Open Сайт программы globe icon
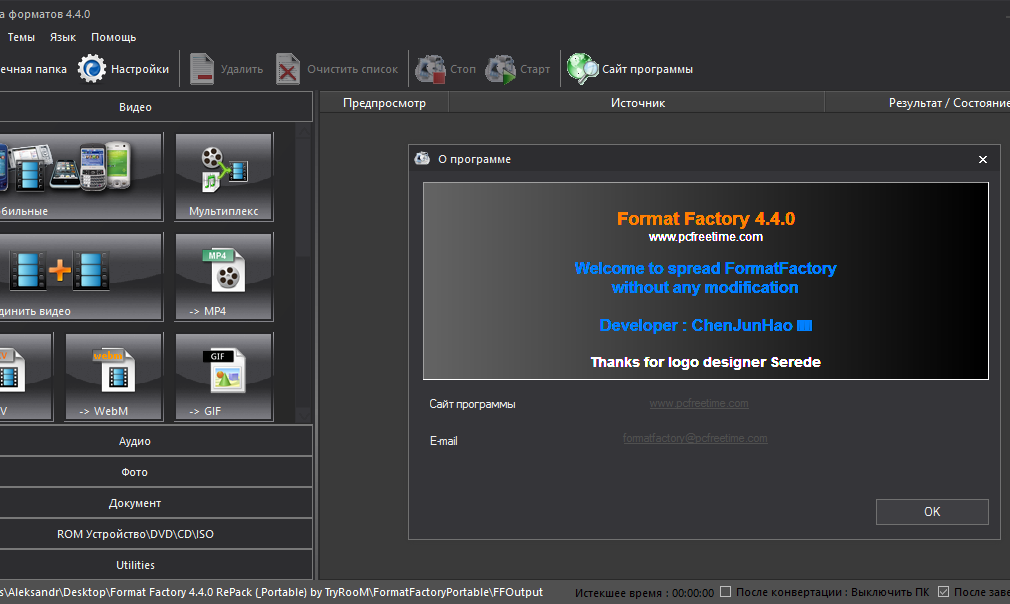1010x604 pixels. coord(582,69)
